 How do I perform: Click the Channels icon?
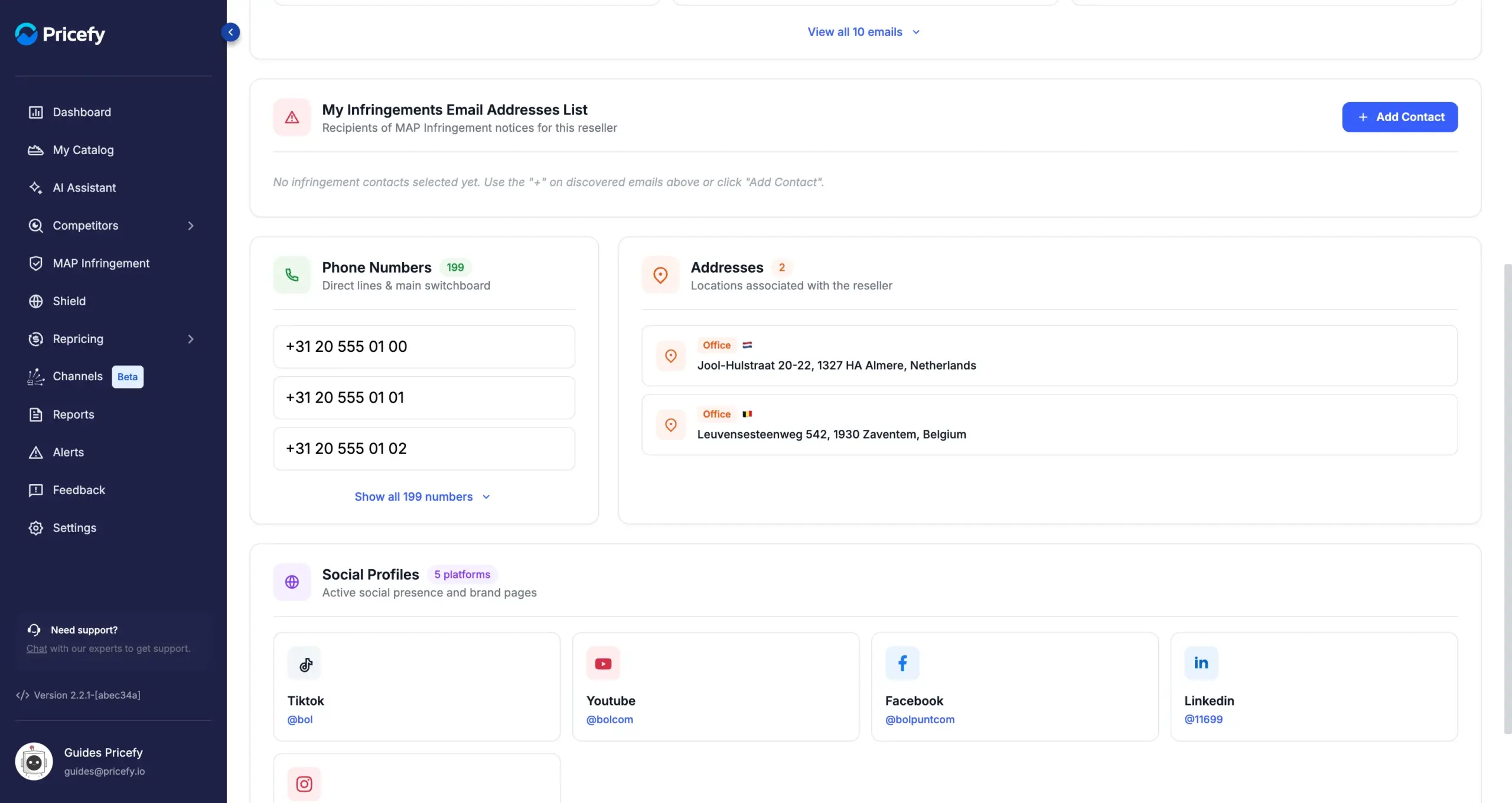click(x=35, y=377)
